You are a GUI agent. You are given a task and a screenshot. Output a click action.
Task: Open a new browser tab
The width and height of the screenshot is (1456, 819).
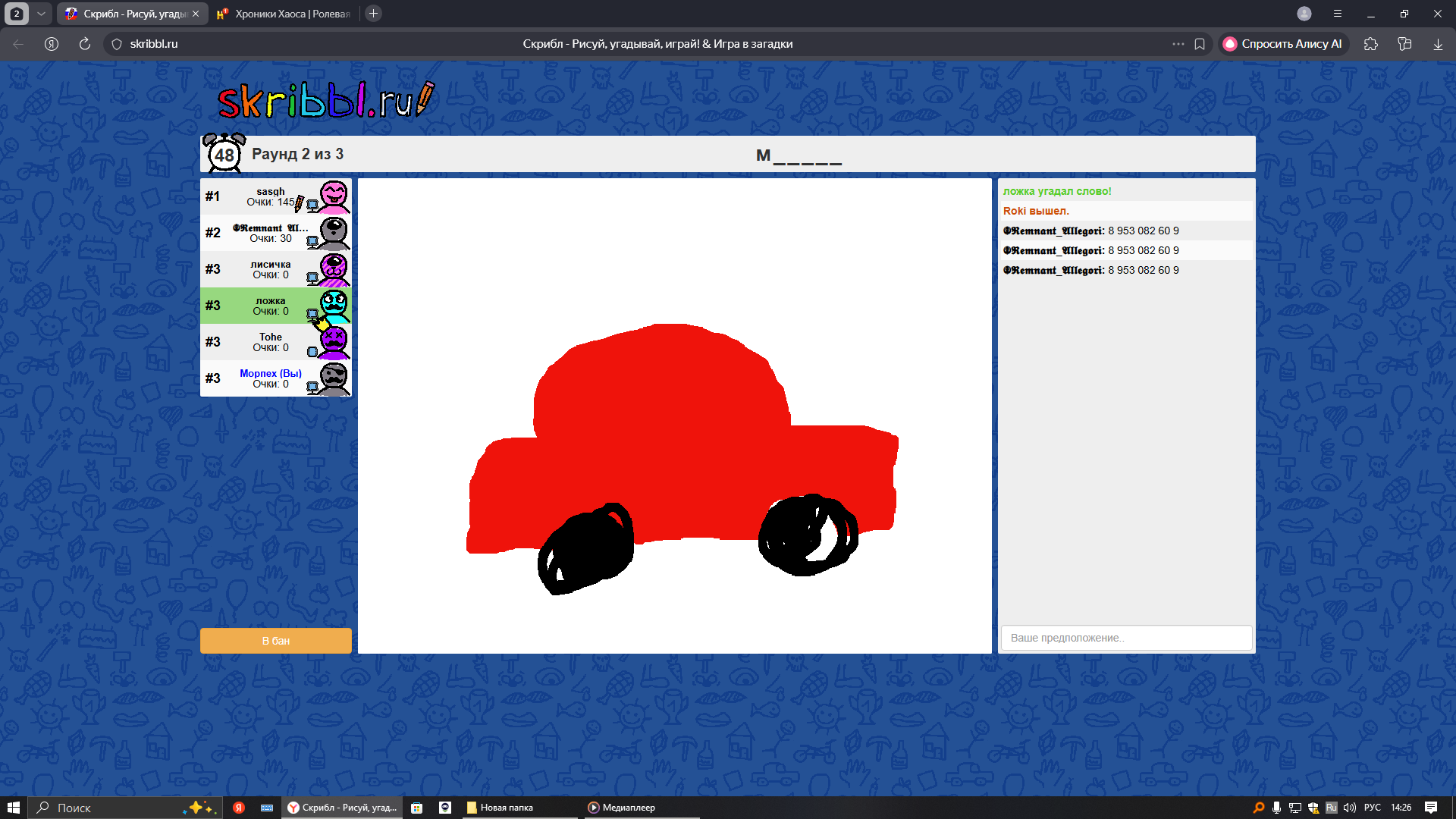tap(373, 14)
